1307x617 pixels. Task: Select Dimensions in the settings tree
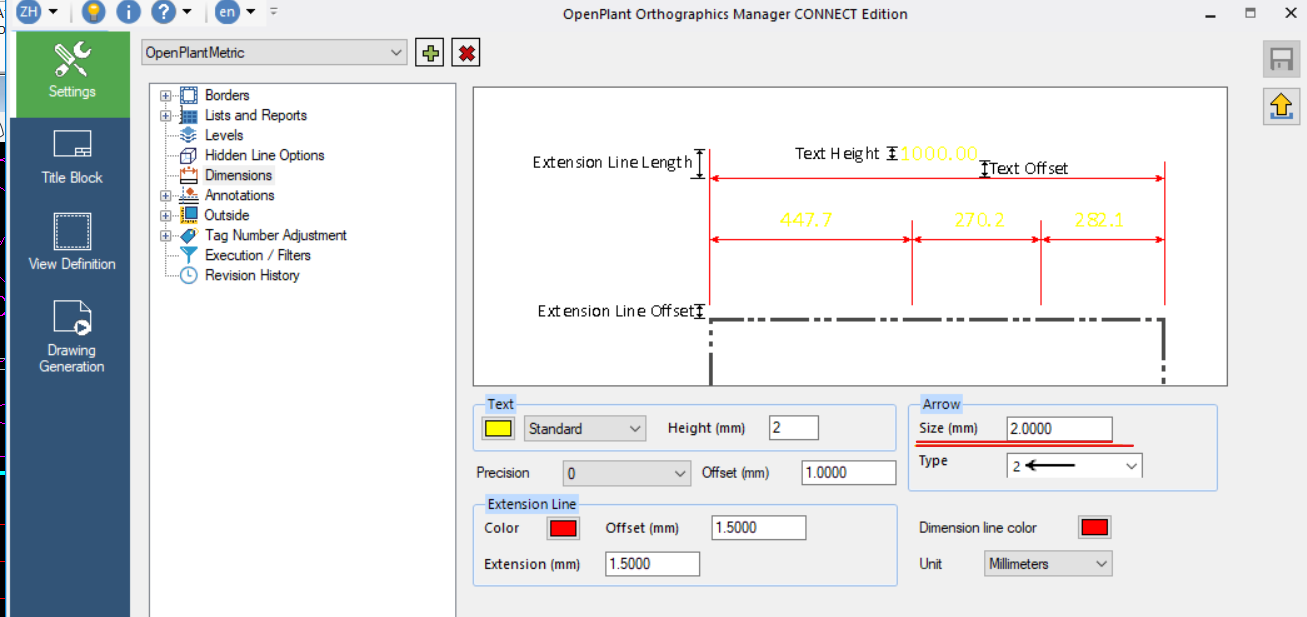(238, 175)
